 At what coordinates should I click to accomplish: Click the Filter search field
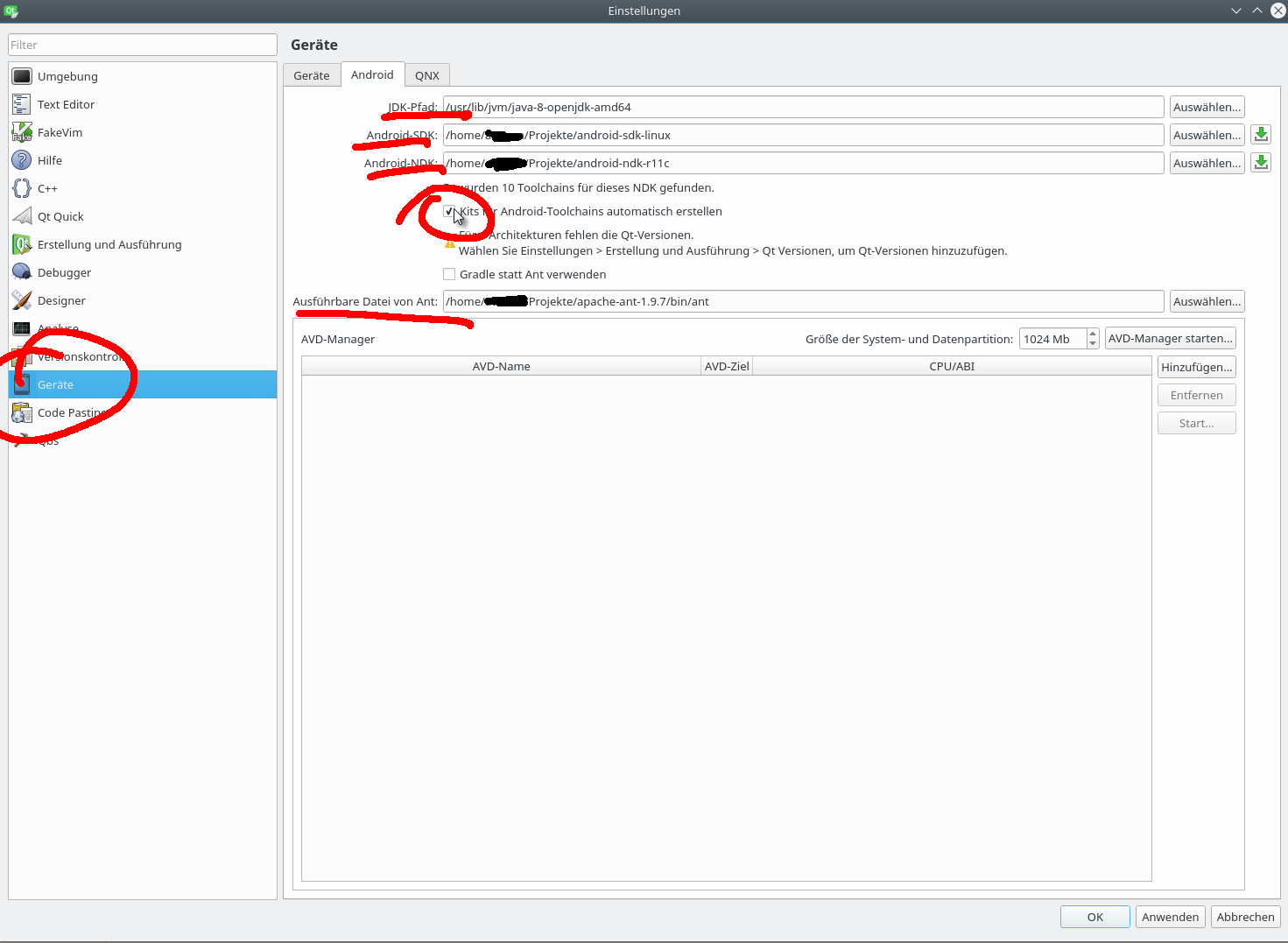click(x=143, y=45)
